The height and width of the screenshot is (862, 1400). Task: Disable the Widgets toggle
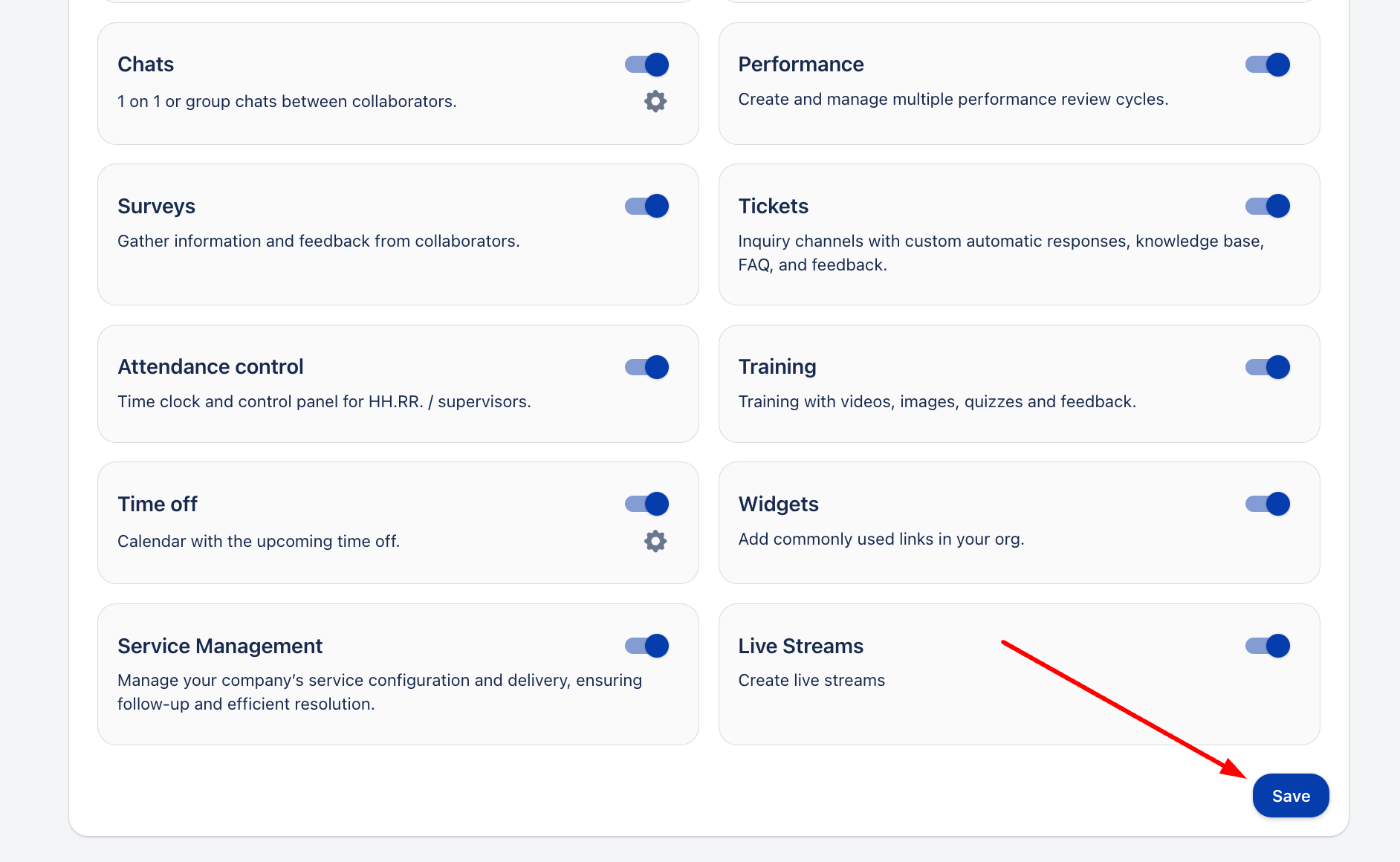[x=1268, y=504]
